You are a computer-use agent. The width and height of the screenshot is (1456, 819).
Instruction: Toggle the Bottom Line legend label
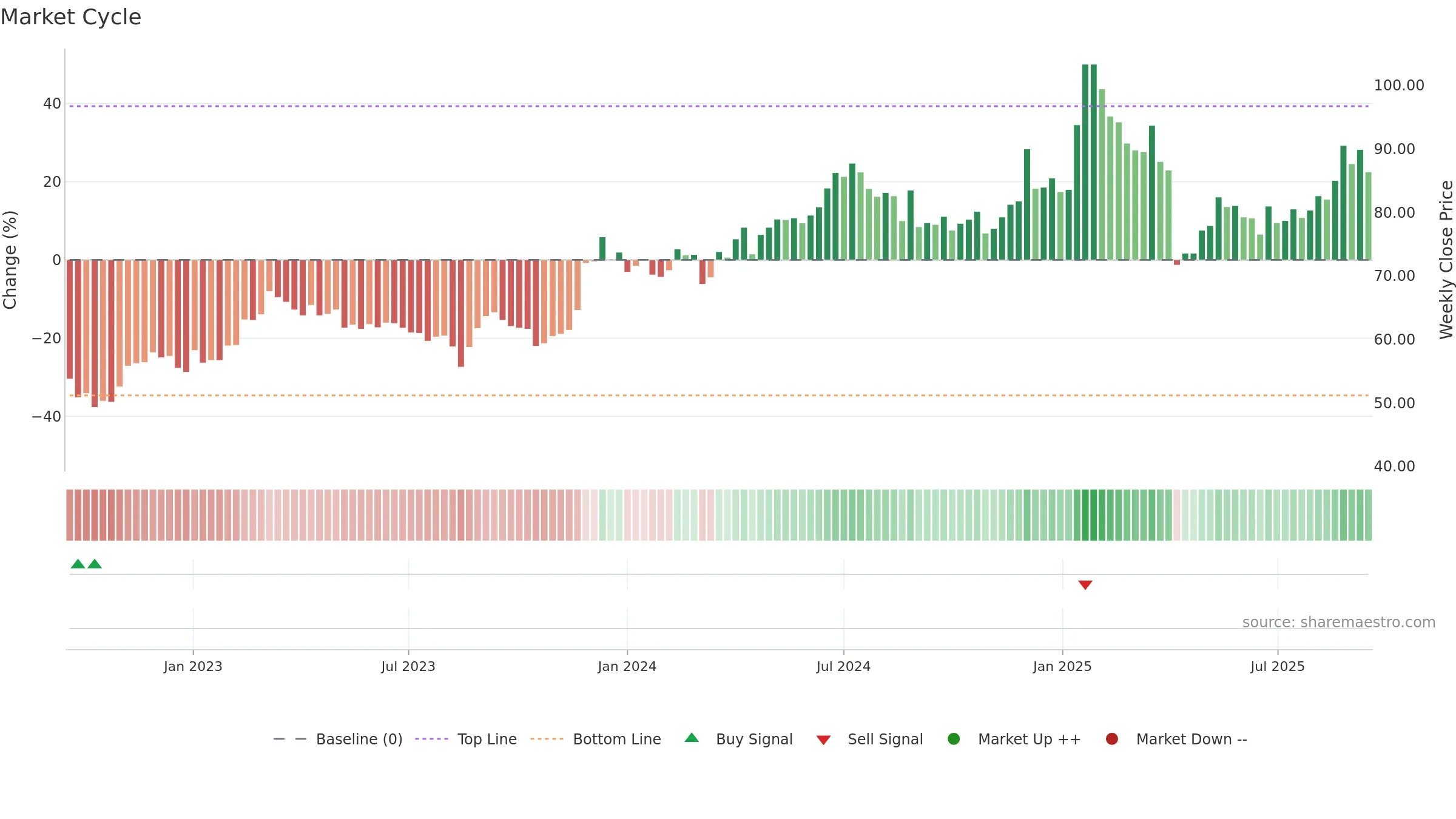click(617, 739)
